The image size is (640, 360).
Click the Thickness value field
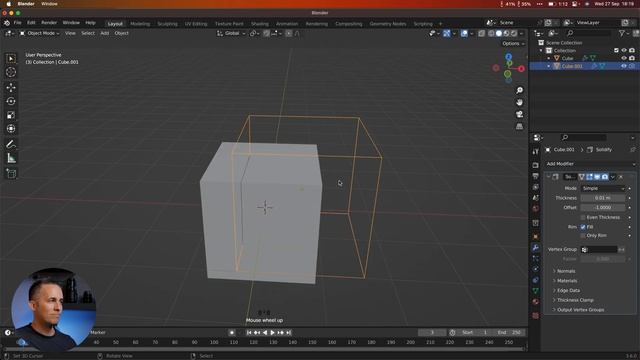coord(603,198)
